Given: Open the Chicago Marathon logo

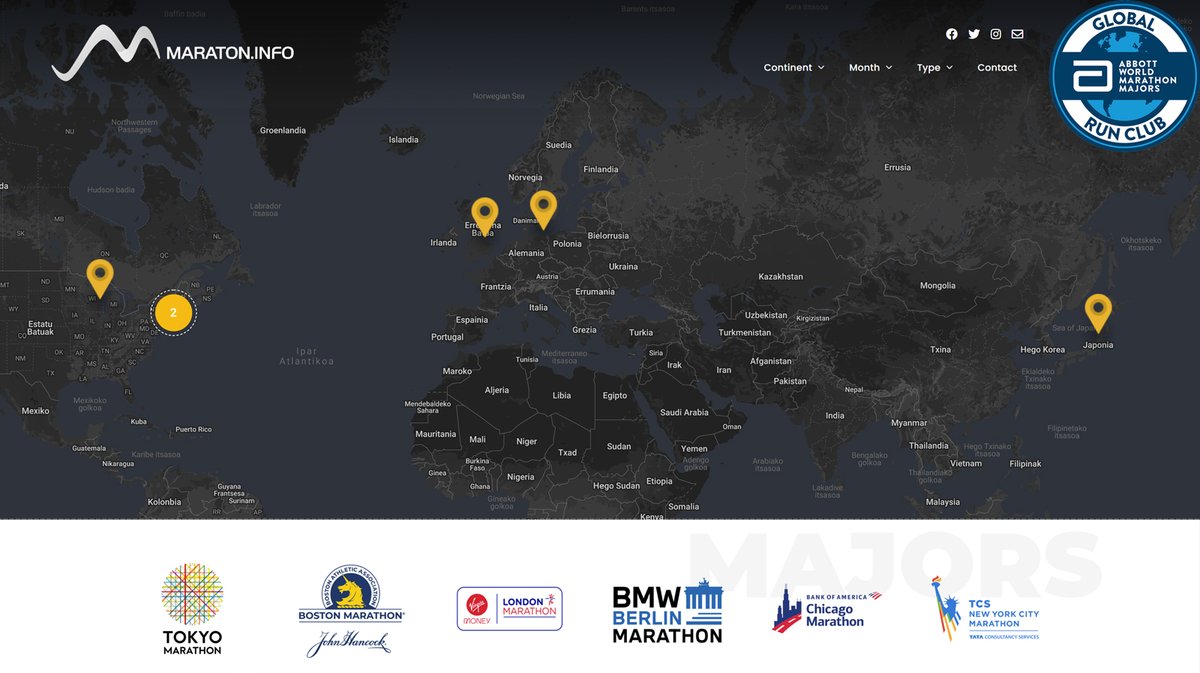Looking at the screenshot, I should point(826,609).
